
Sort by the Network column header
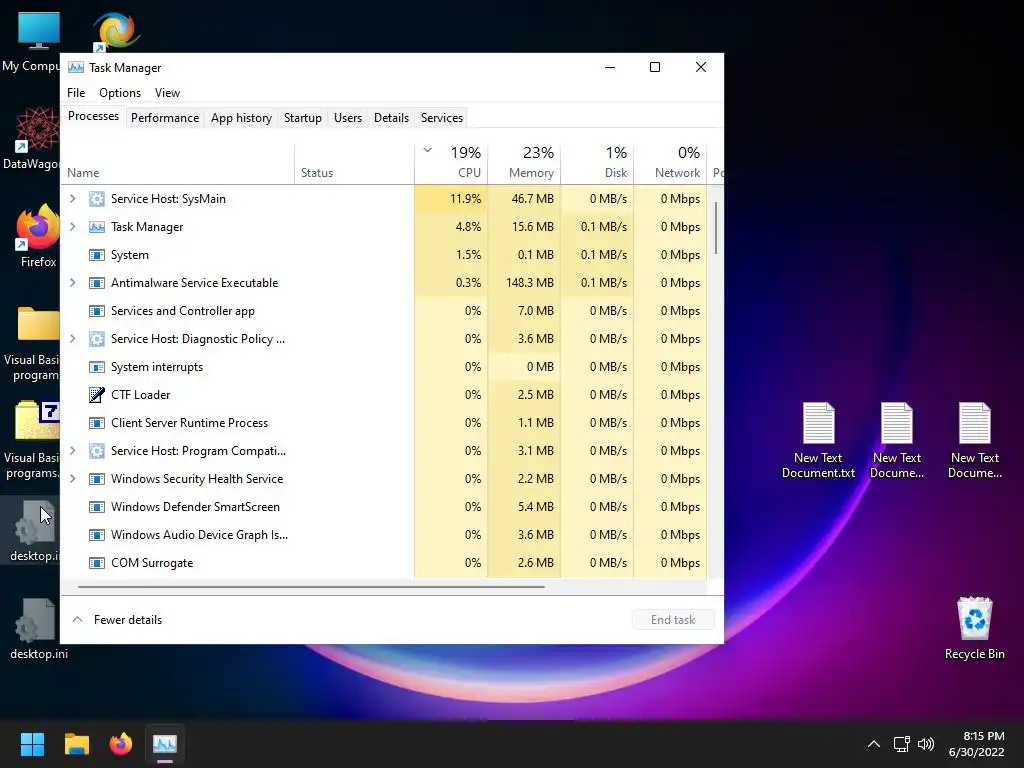[671, 163]
